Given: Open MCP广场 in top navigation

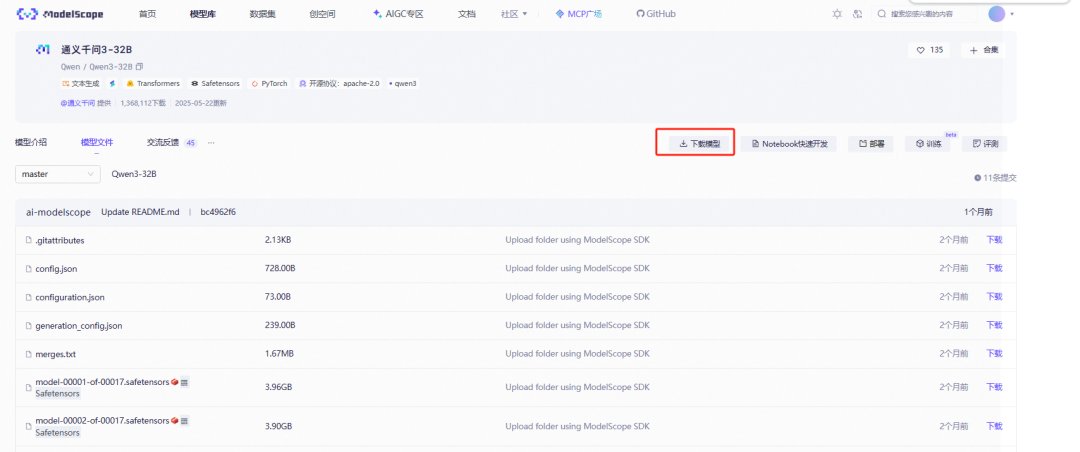Looking at the screenshot, I should pos(579,14).
